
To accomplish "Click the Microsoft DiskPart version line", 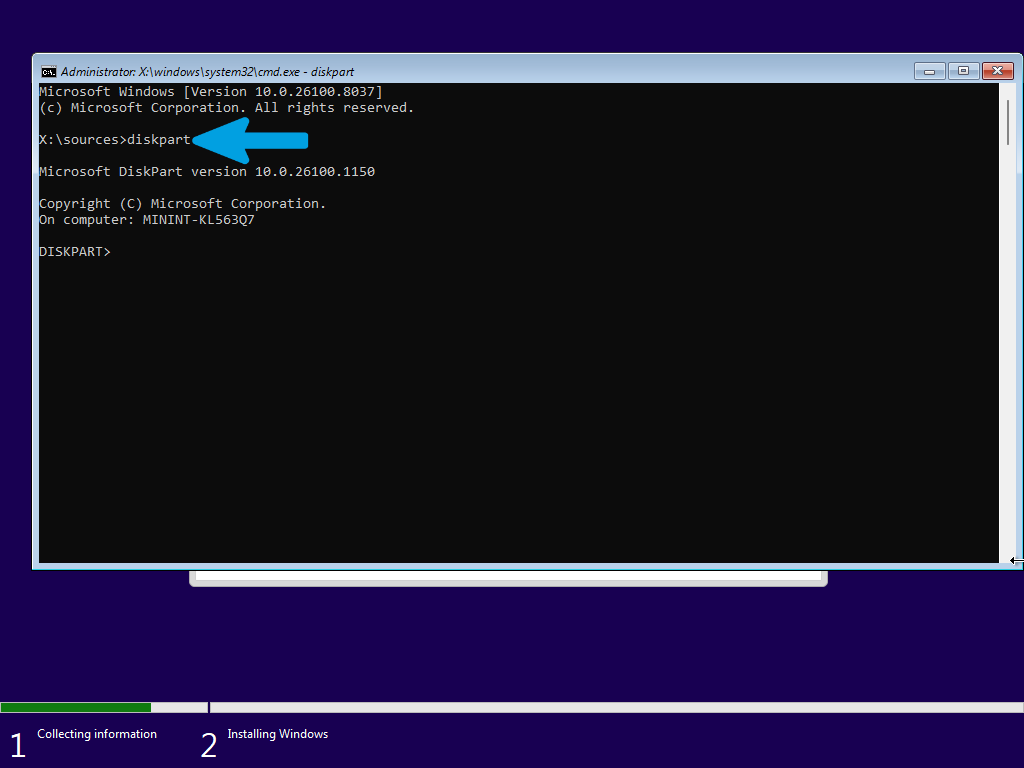I will 207,172.
